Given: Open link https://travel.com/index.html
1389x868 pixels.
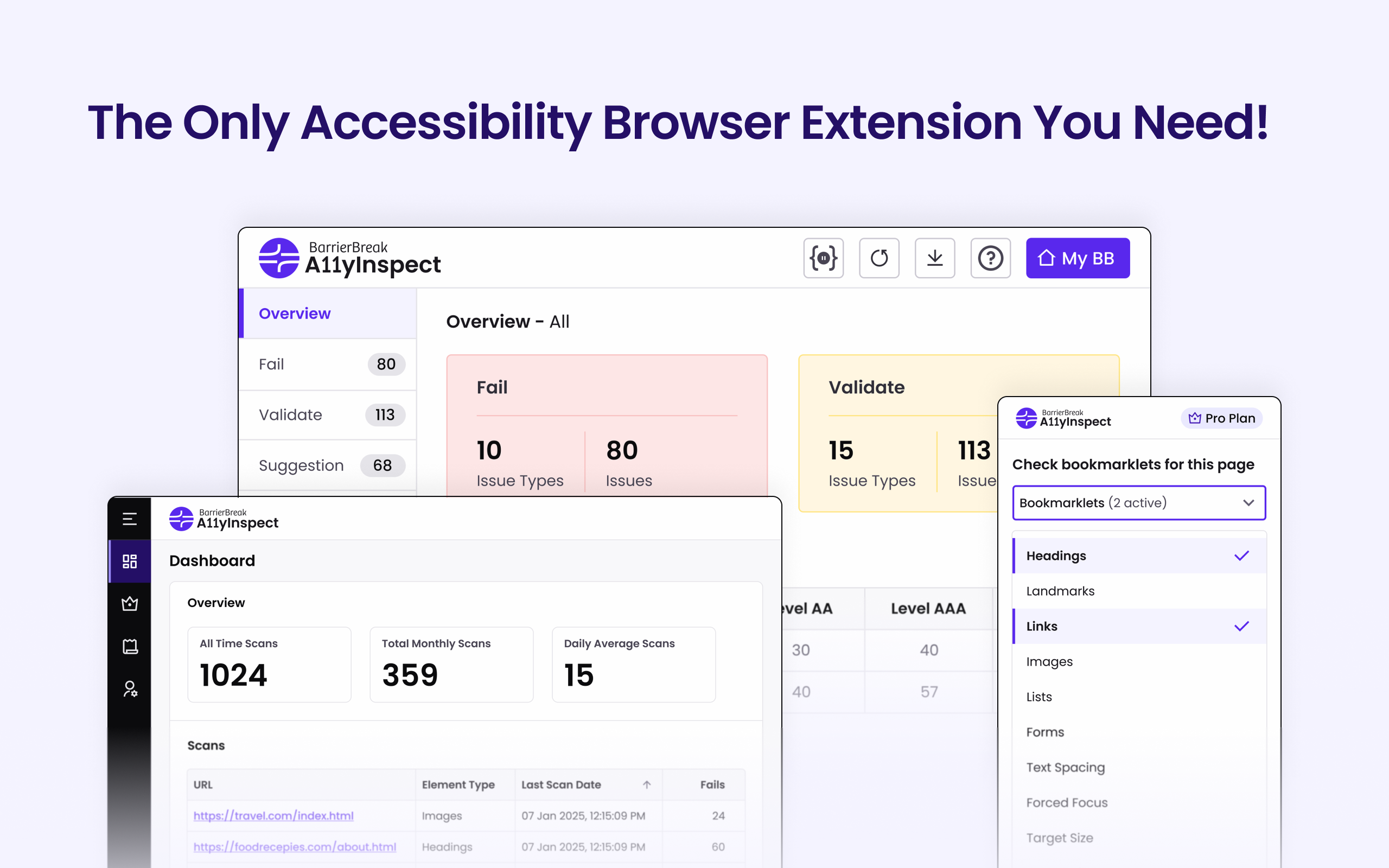Looking at the screenshot, I should click(274, 815).
